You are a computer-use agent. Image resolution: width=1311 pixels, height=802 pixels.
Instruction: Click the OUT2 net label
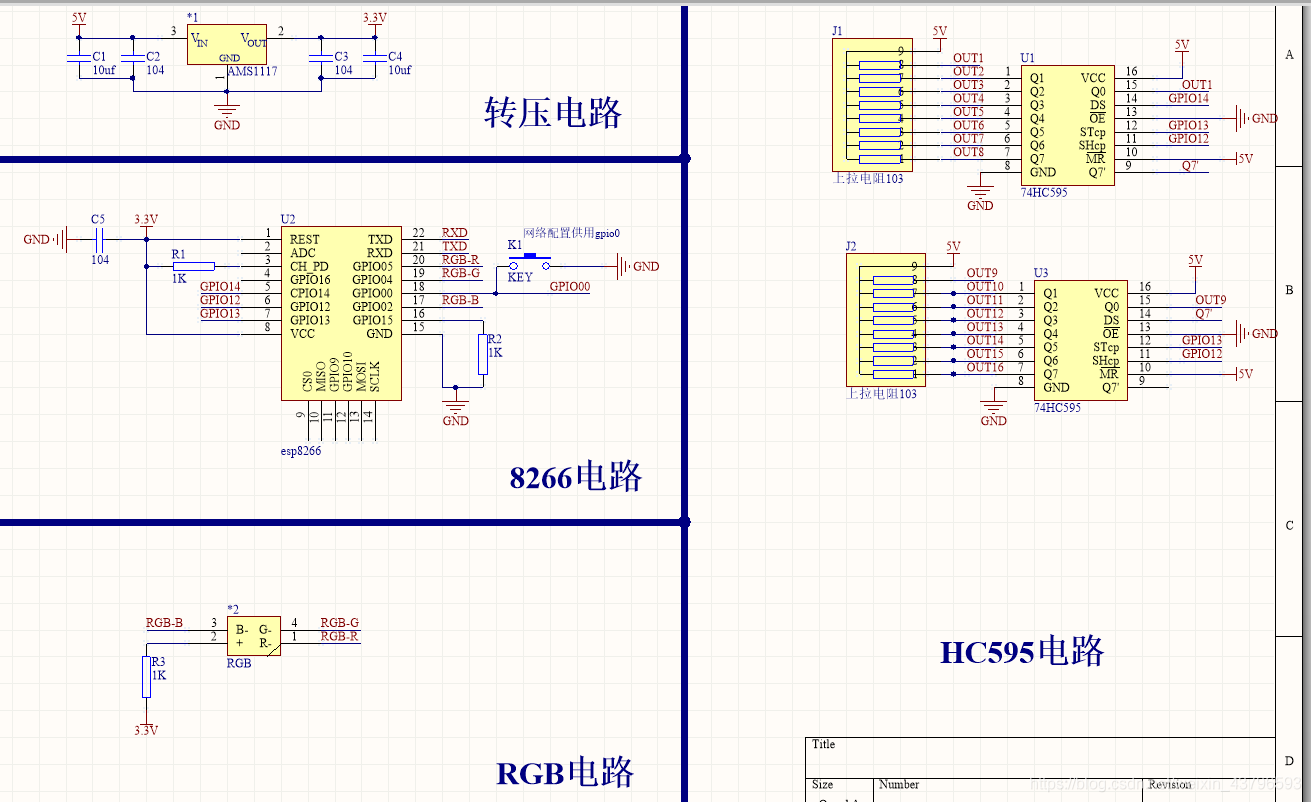coord(968,71)
